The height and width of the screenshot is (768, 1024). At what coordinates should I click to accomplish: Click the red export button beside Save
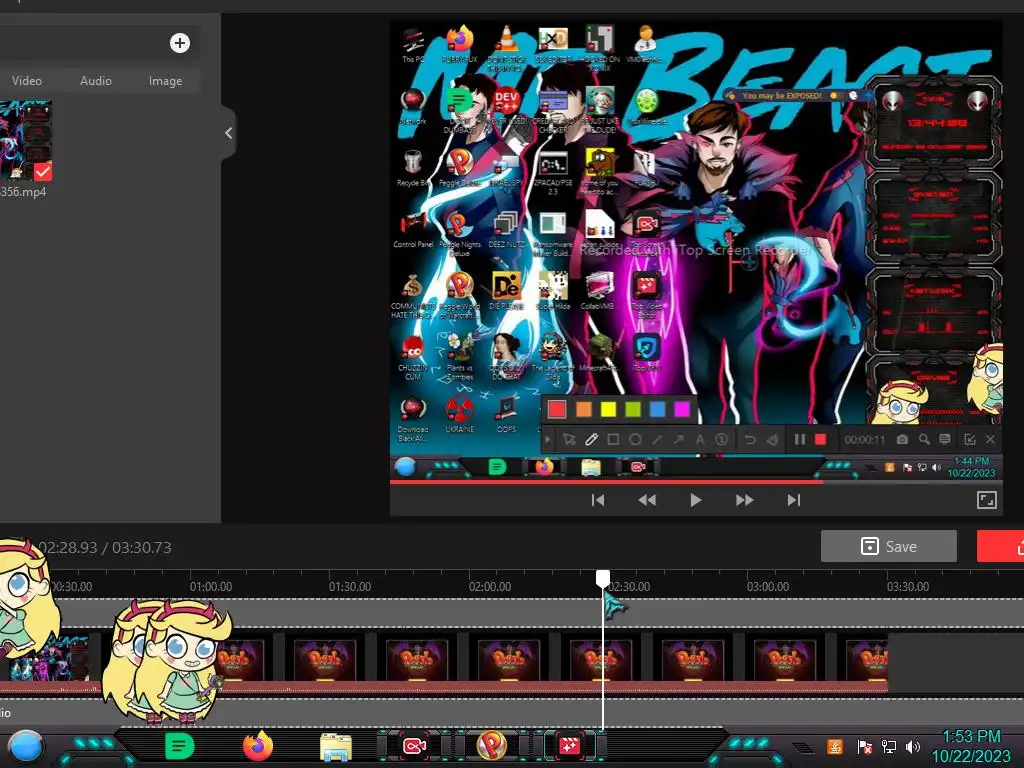tap(1000, 546)
